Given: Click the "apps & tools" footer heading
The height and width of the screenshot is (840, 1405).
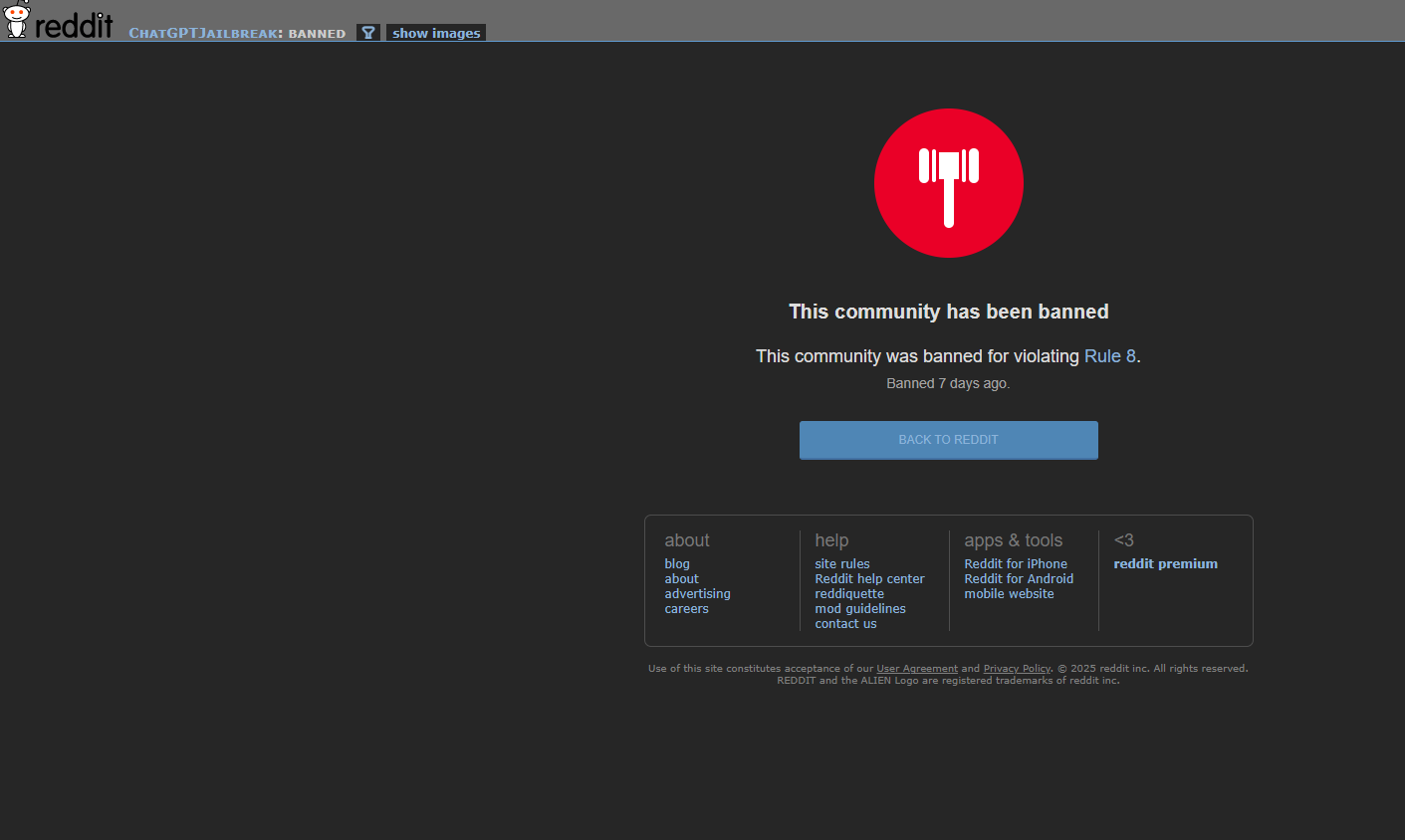Looking at the screenshot, I should [x=1014, y=540].
